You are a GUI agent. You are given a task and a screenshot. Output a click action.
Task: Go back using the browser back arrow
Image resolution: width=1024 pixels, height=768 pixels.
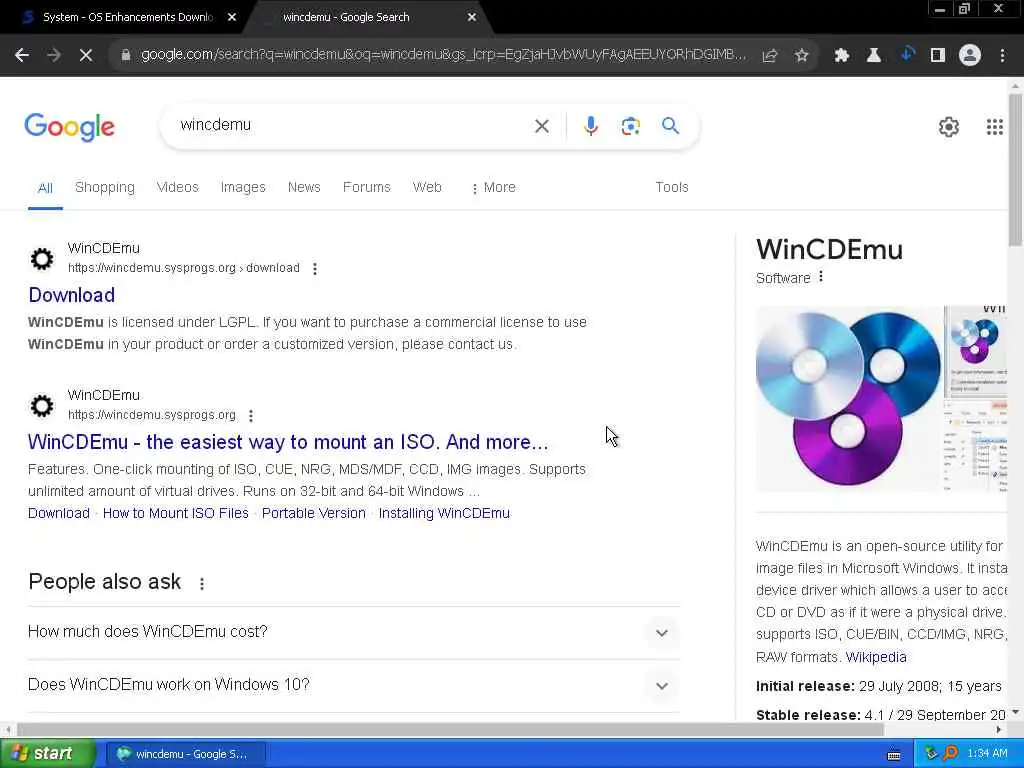(22, 56)
